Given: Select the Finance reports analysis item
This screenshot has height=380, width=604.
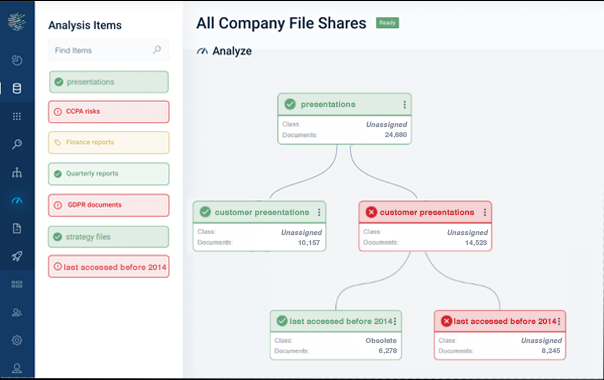Looking at the screenshot, I should [x=109, y=143].
